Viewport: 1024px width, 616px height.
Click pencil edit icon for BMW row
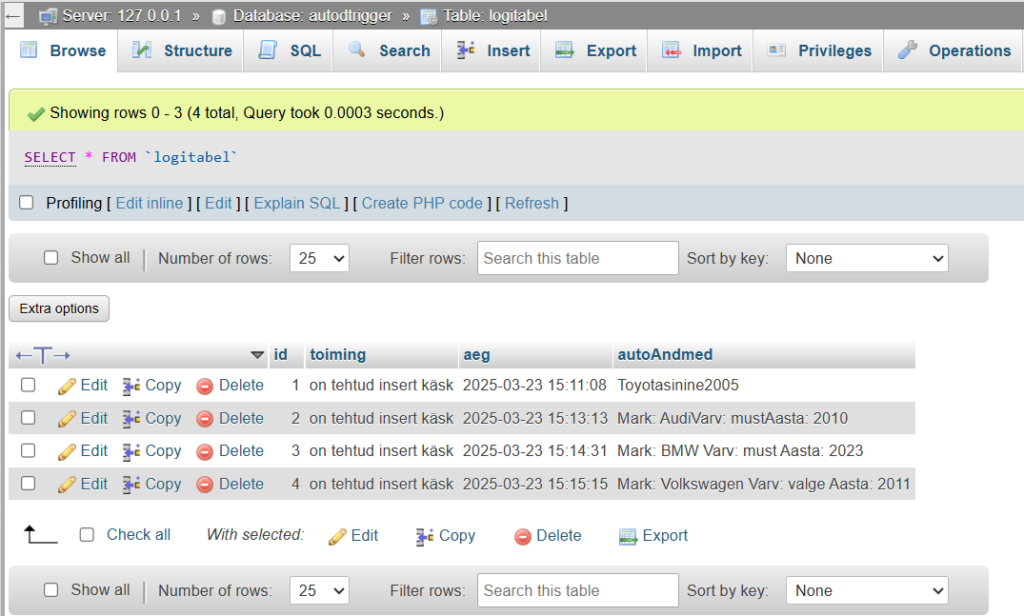coord(67,451)
